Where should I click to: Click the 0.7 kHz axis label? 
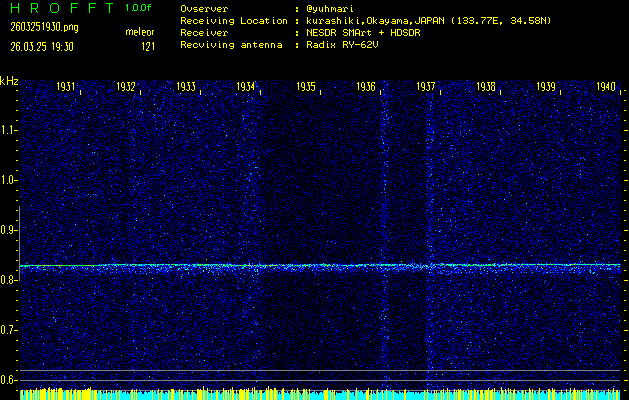(x=9, y=330)
